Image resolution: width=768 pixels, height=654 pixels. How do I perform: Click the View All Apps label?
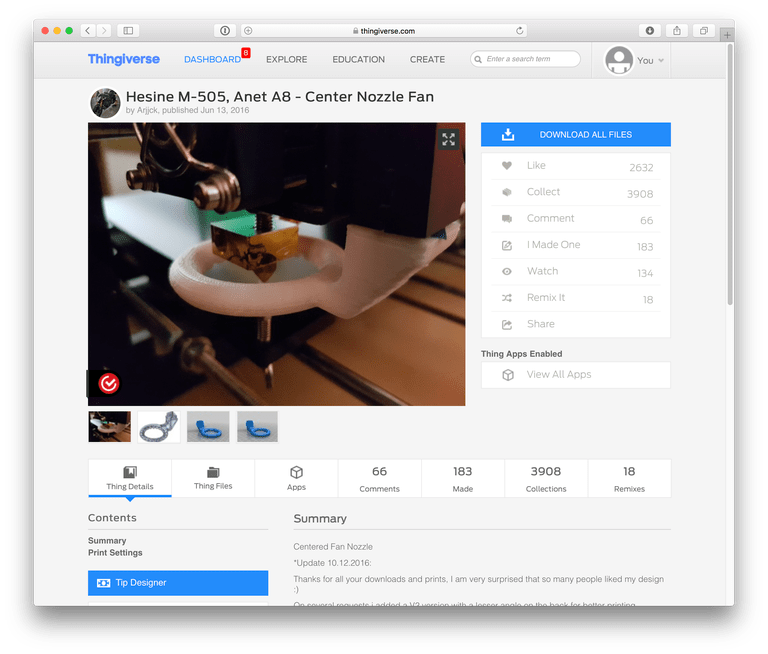(559, 374)
